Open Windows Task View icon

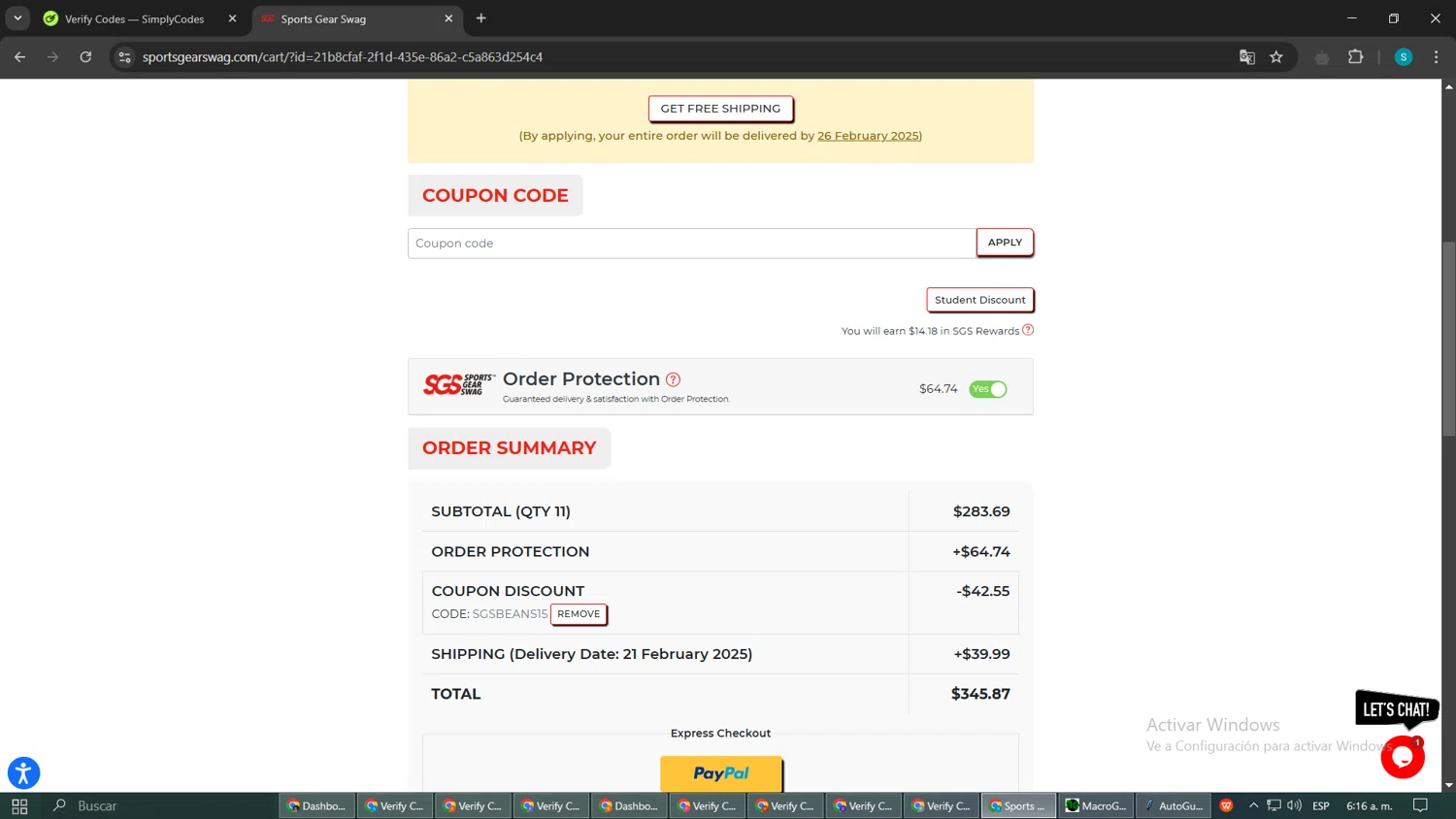[x=19, y=806]
